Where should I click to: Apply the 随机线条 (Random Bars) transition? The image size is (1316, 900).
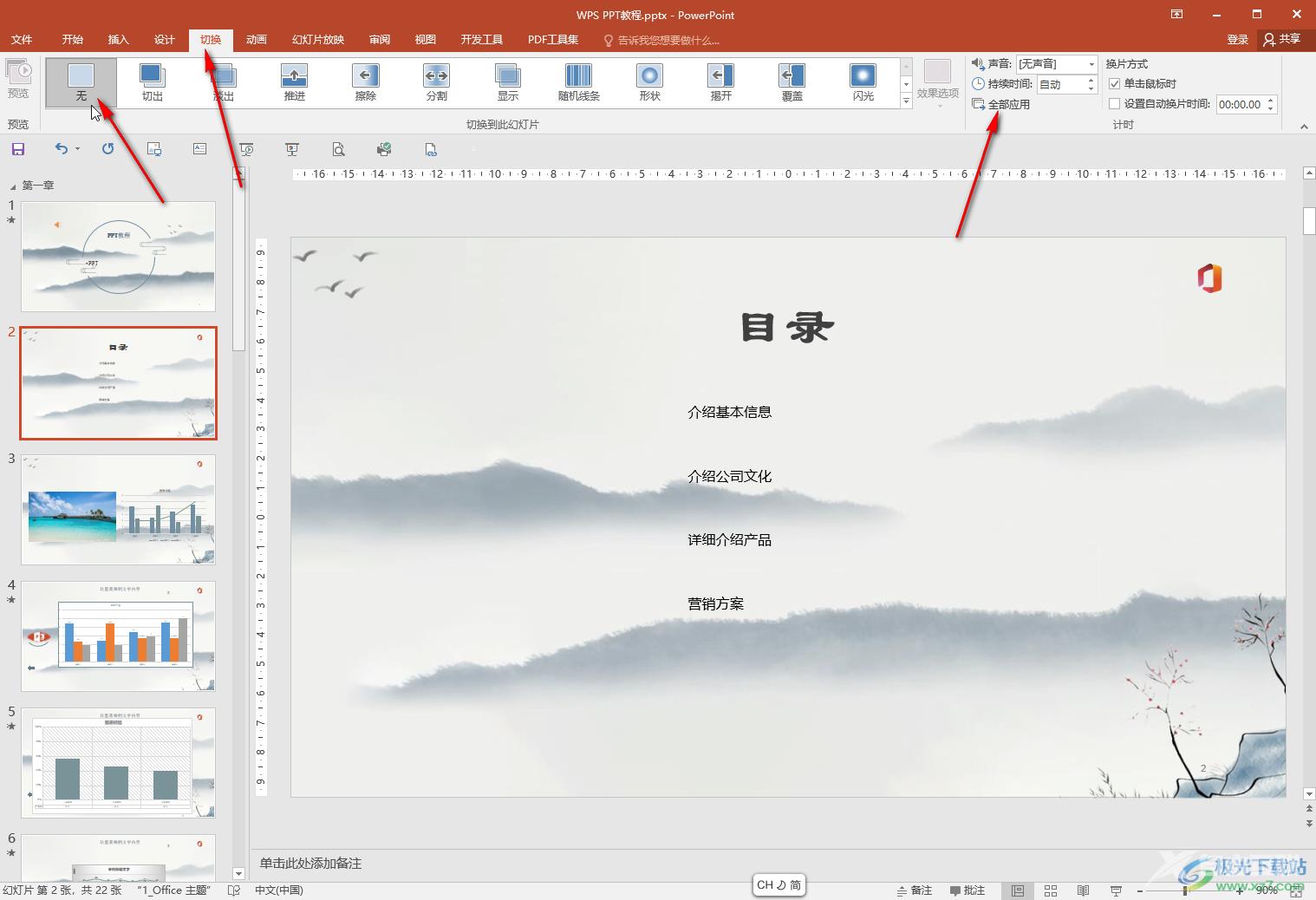coord(579,83)
